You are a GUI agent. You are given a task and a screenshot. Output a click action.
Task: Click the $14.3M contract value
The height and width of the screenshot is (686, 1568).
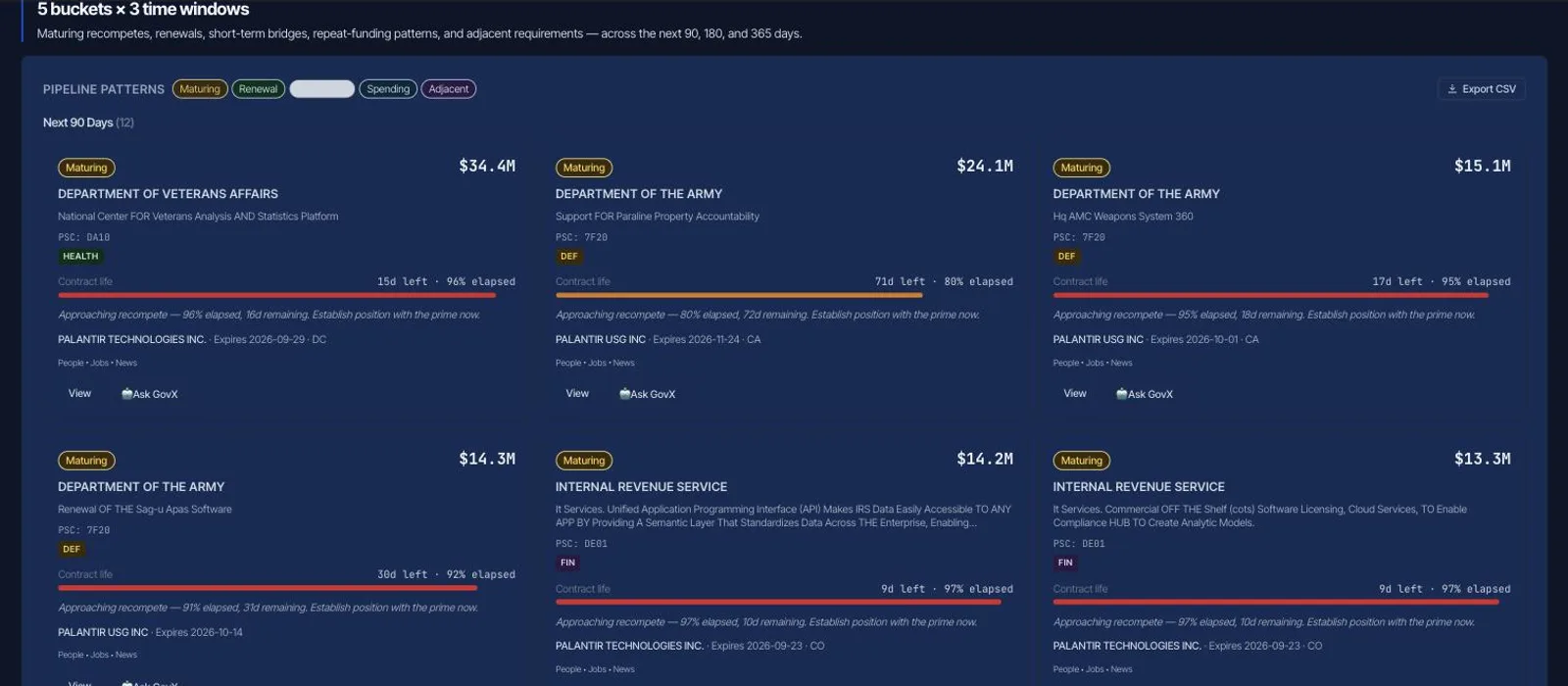(487, 459)
